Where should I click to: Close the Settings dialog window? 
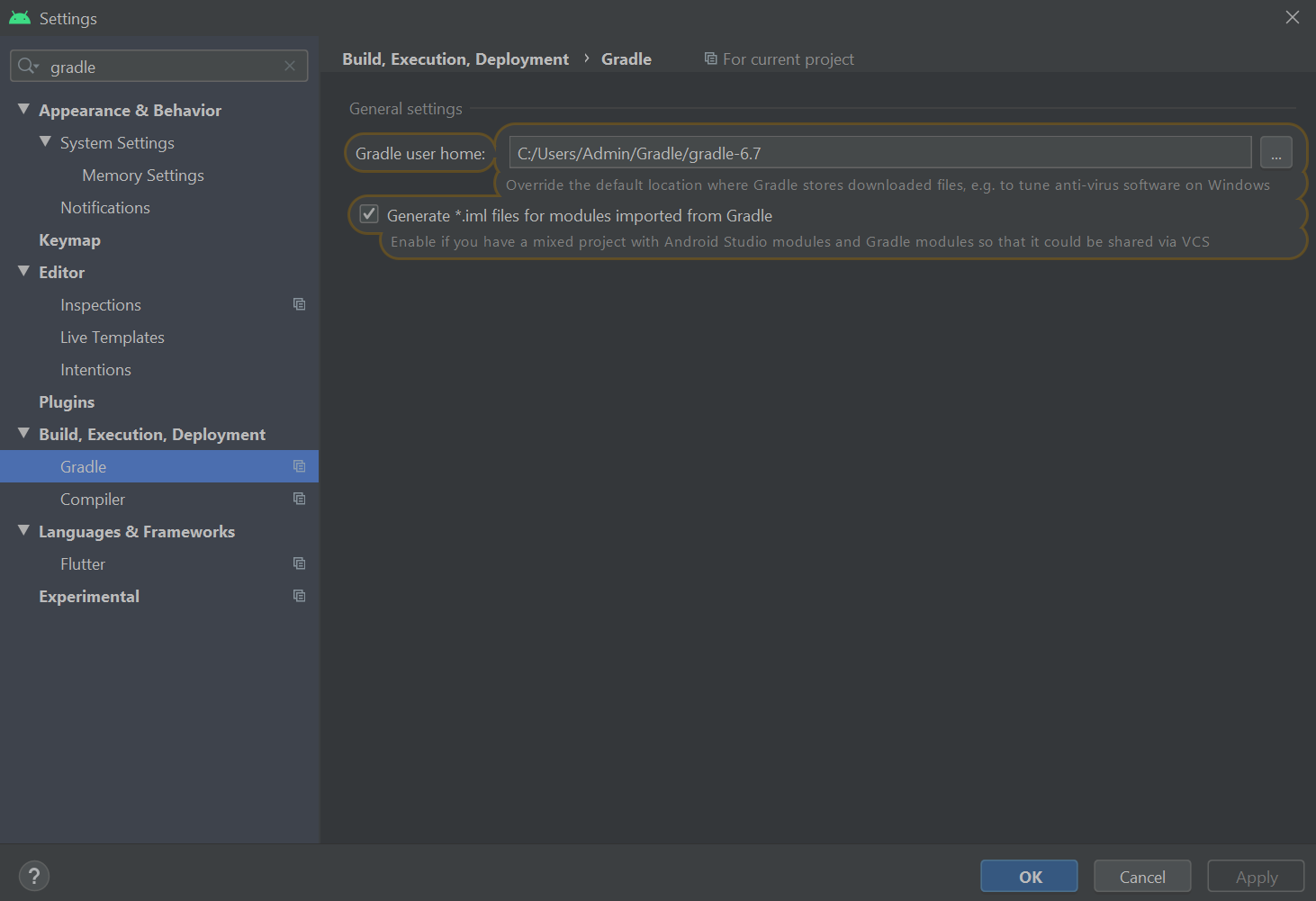tap(1293, 17)
